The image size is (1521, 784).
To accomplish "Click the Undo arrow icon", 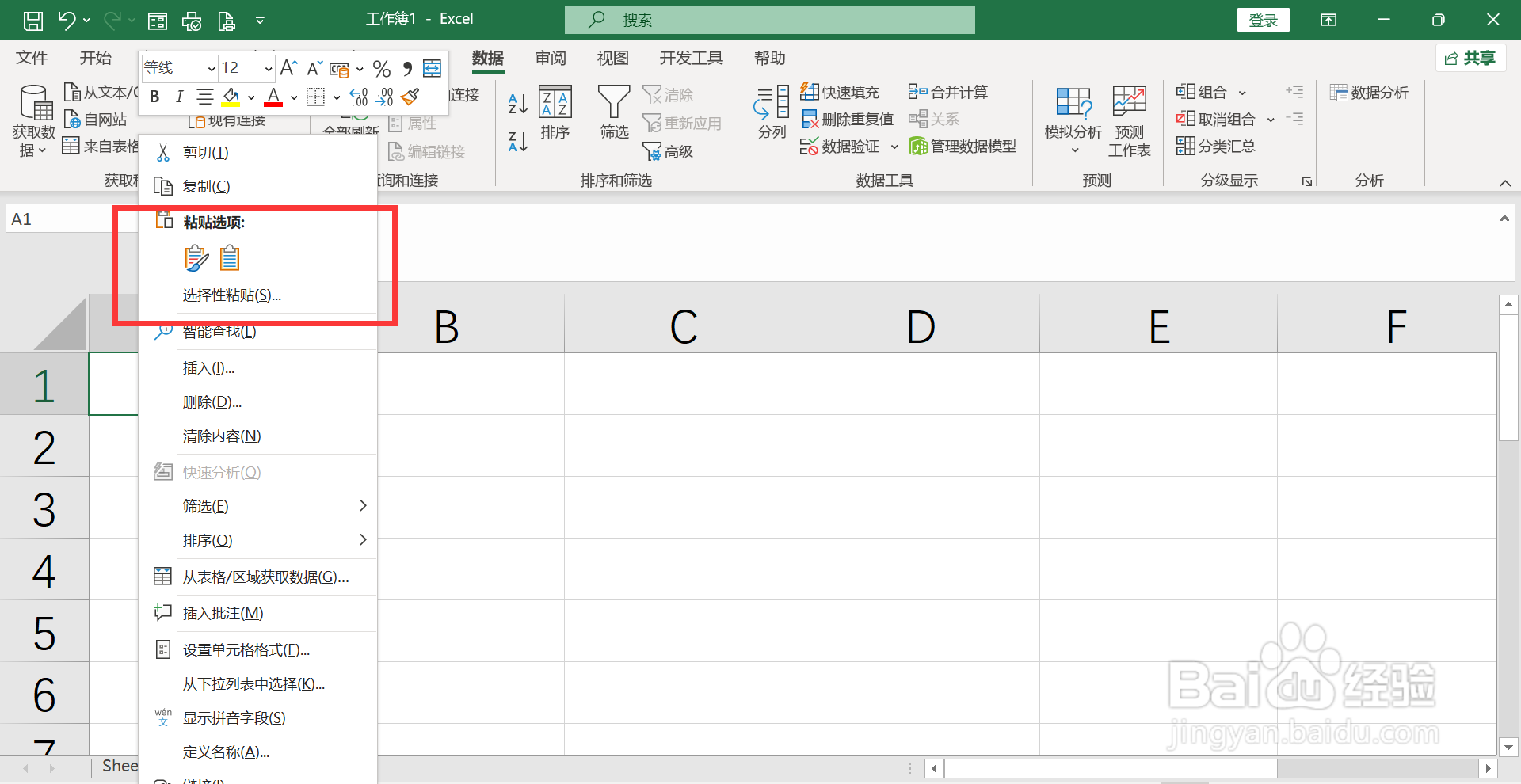I will pos(67,21).
